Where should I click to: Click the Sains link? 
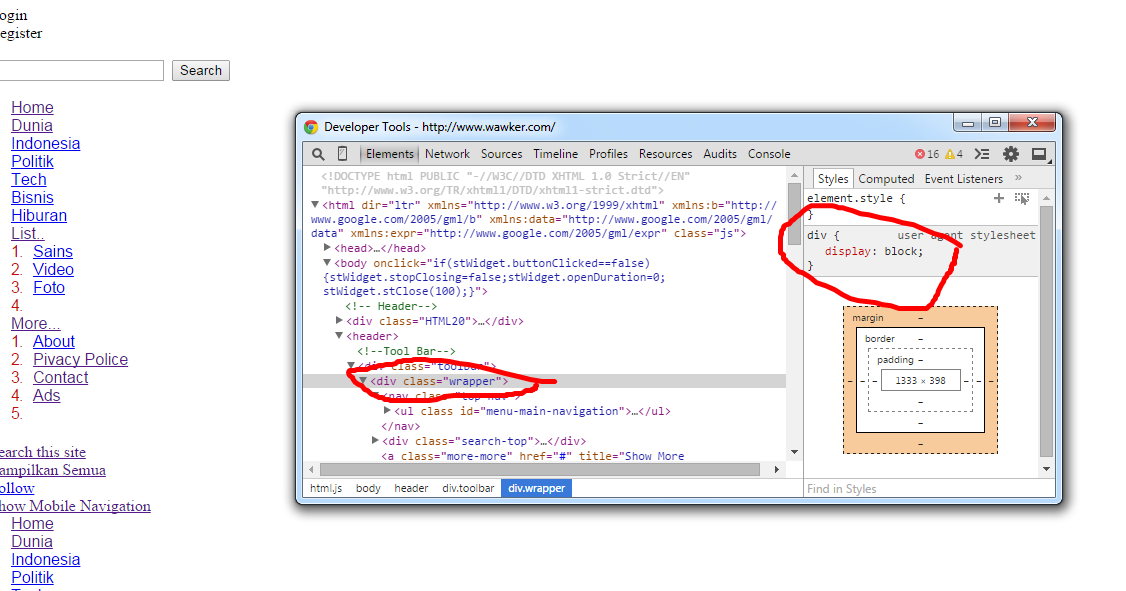pos(52,251)
